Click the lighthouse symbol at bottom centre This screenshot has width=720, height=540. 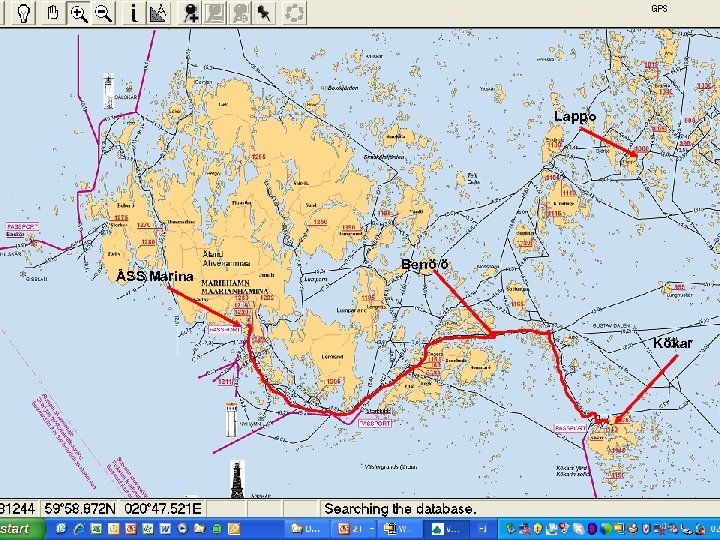pyautogui.click(x=237, y=479)
